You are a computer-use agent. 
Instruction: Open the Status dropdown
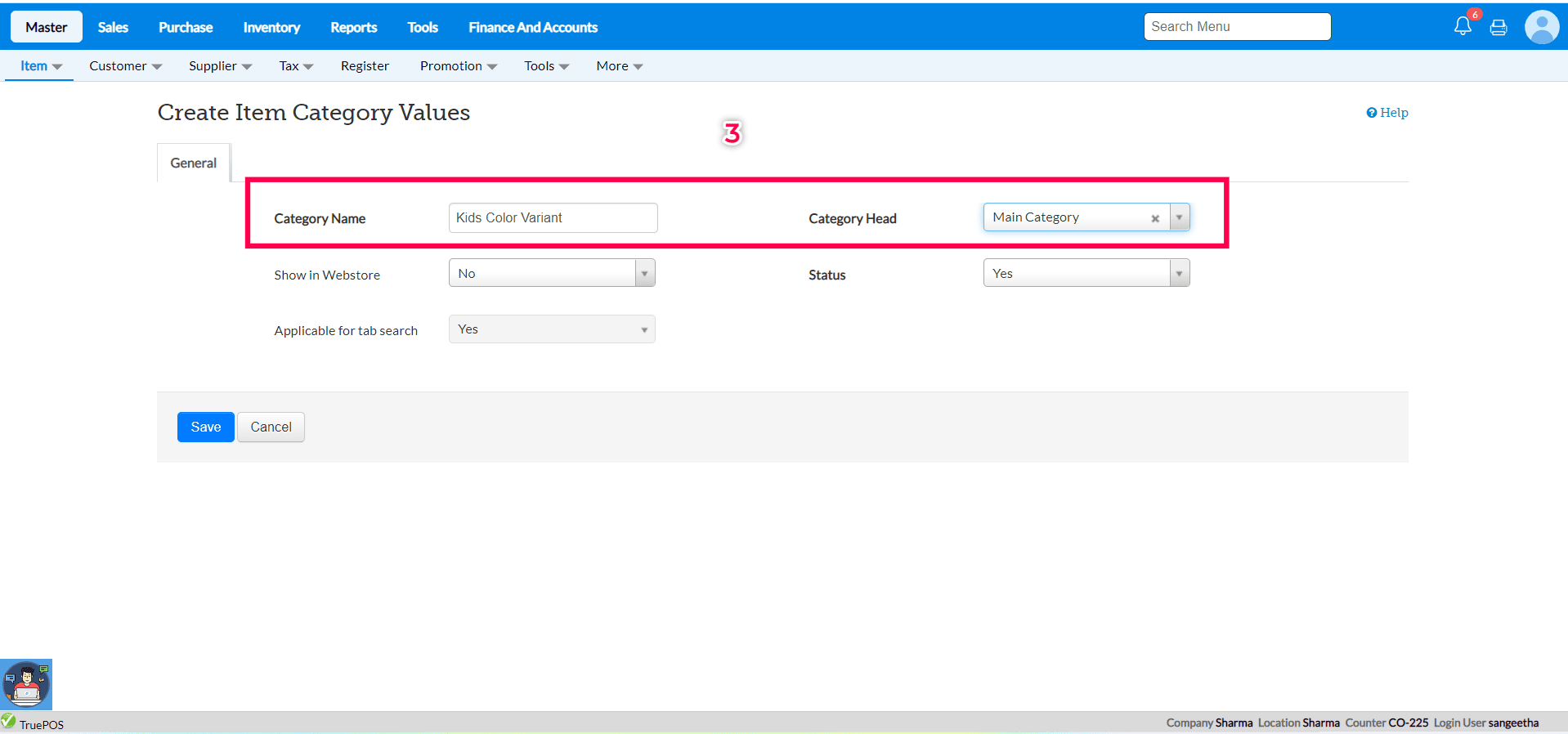[x=1178, y=274]
